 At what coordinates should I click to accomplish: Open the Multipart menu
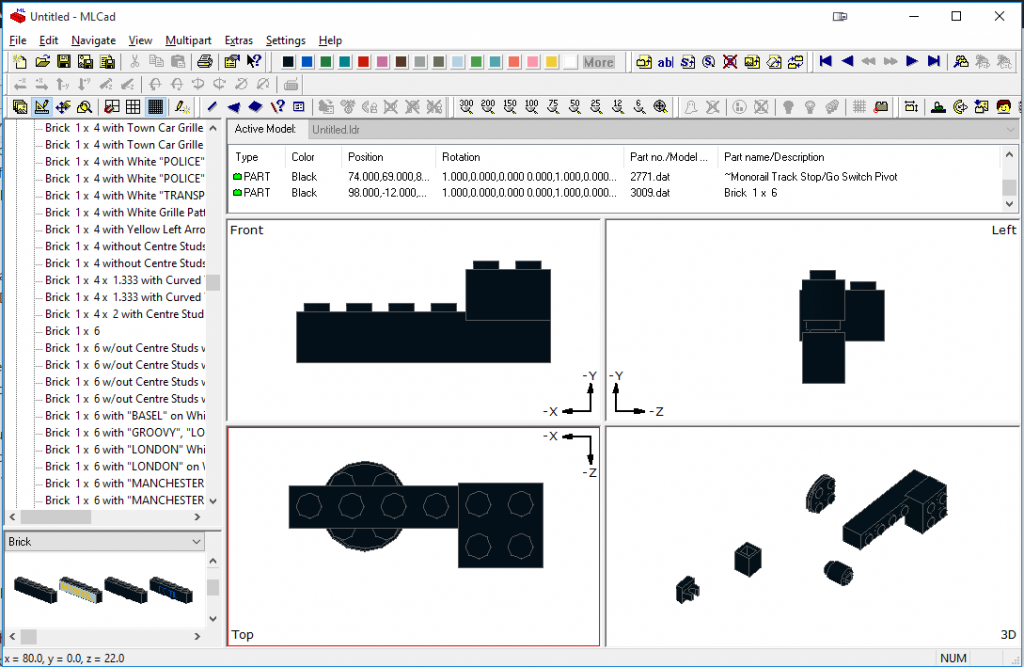188,41
